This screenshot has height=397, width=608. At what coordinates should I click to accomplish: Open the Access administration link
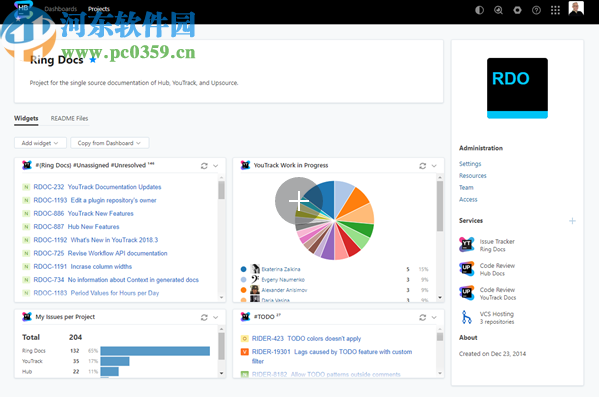coord(468,200)
